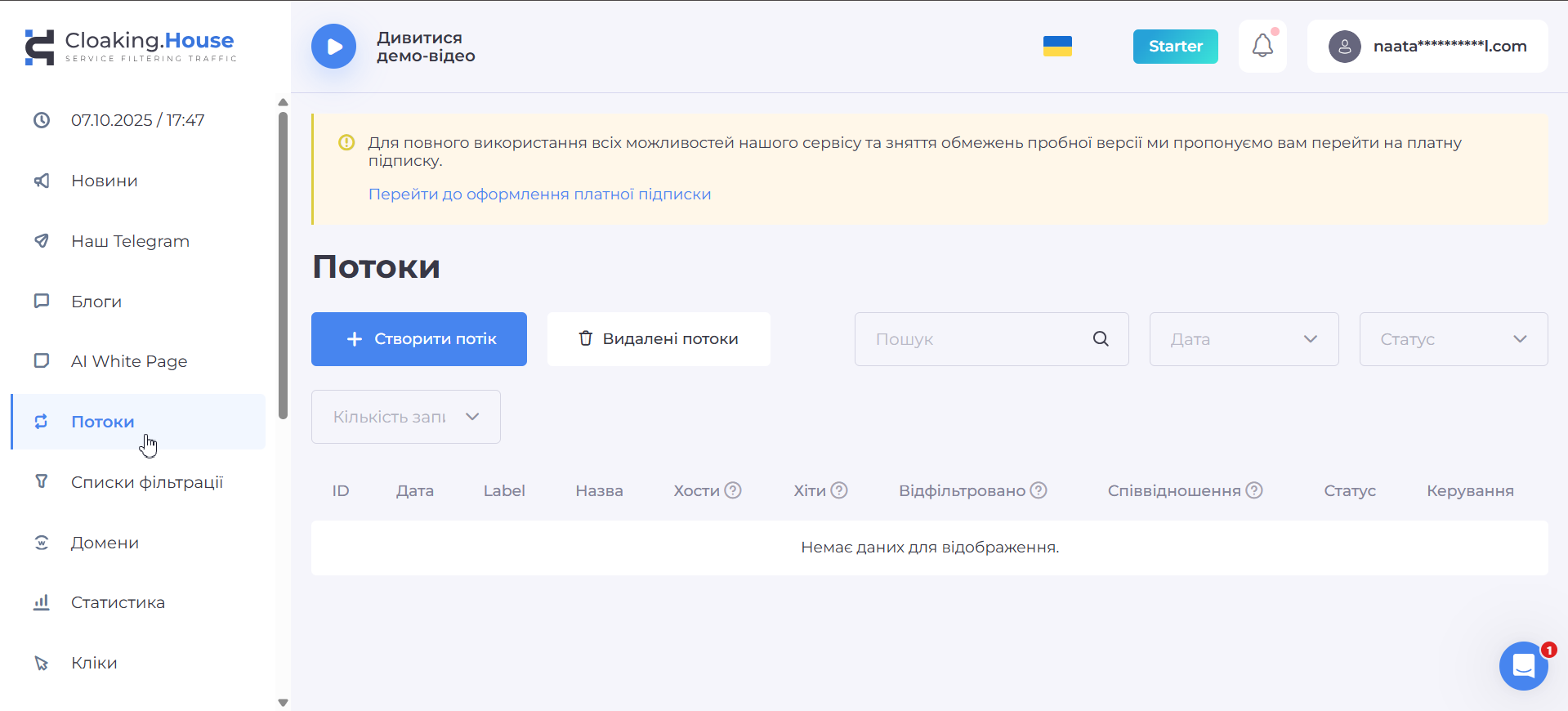Viewport: 1568px width, 711px height.
Task: Click into the Пошук search field
Action: click(x=976, y=339)
